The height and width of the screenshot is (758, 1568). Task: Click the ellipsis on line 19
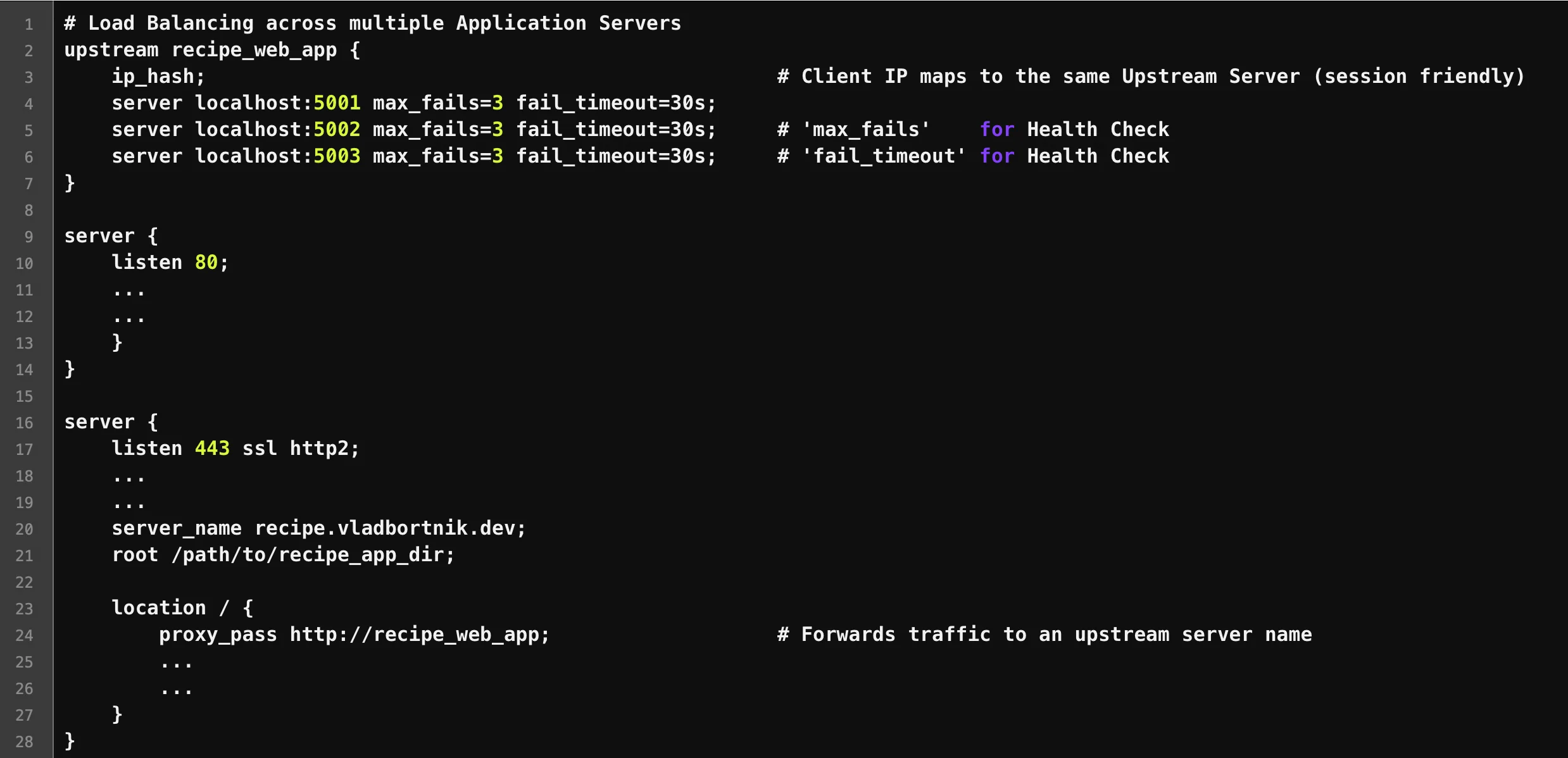click(x=129, y=506)
